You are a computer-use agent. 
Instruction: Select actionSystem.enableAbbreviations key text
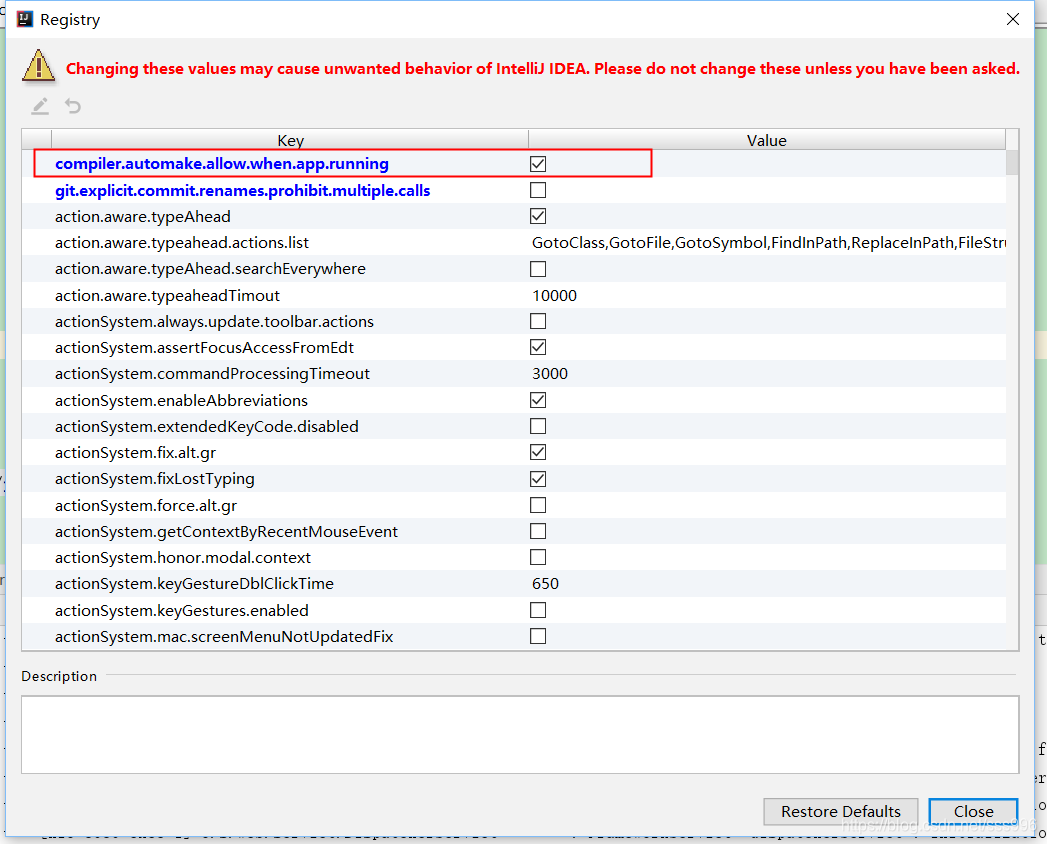click(181, 400)
